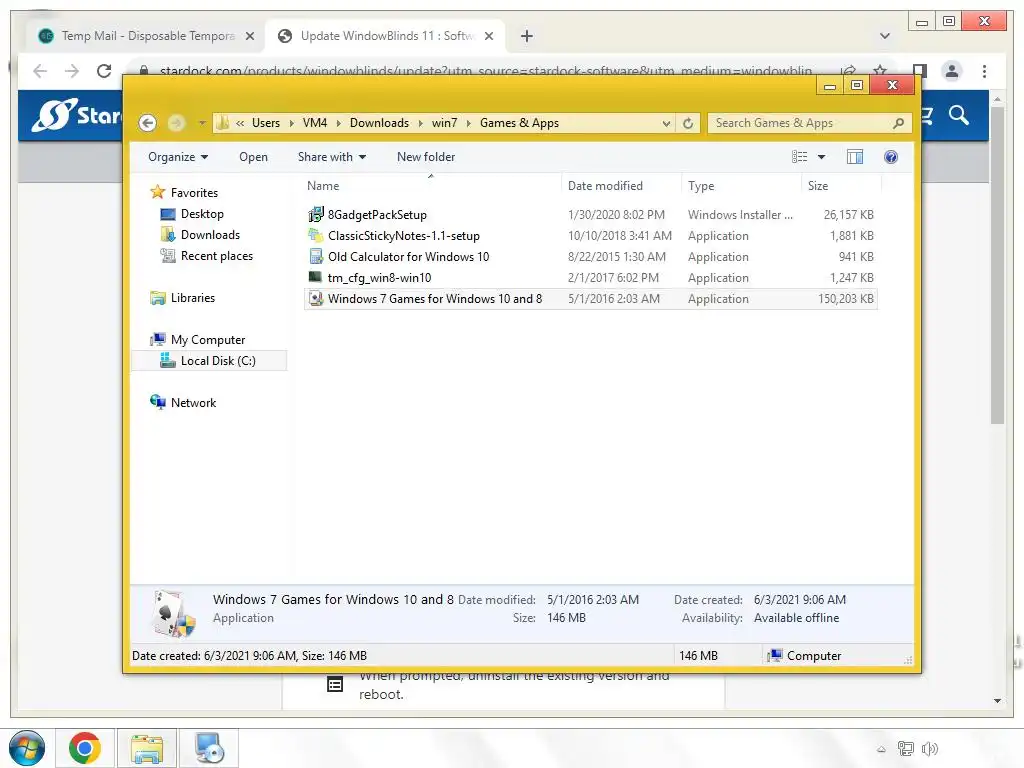This screenshot has width=1024, height=768.
Task: Click the volume icon in system tray
Action: pos(929,749)
